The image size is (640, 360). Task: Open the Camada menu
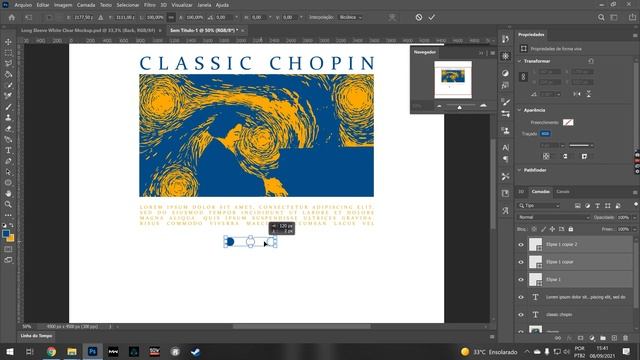coord(86,5)
